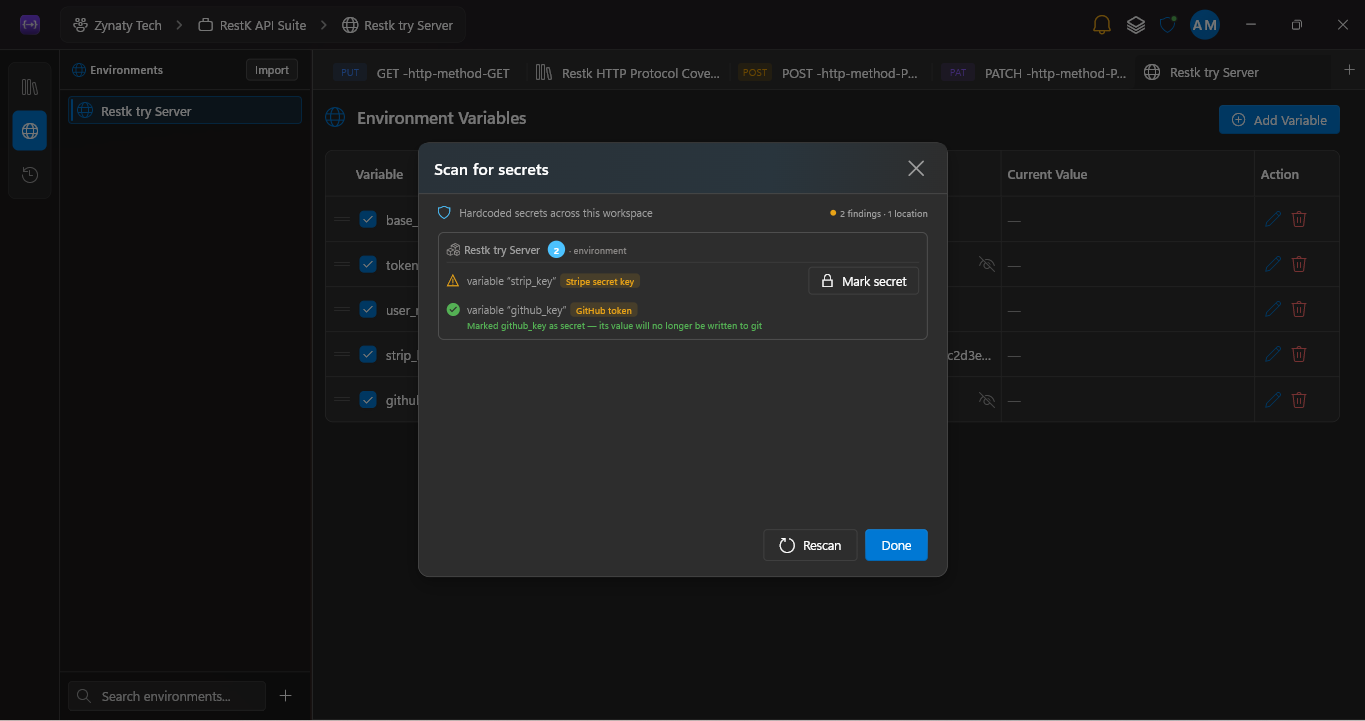The image size is (1365, 721).
Task: Click the RestK app logo icon
Action: [30, 25]
